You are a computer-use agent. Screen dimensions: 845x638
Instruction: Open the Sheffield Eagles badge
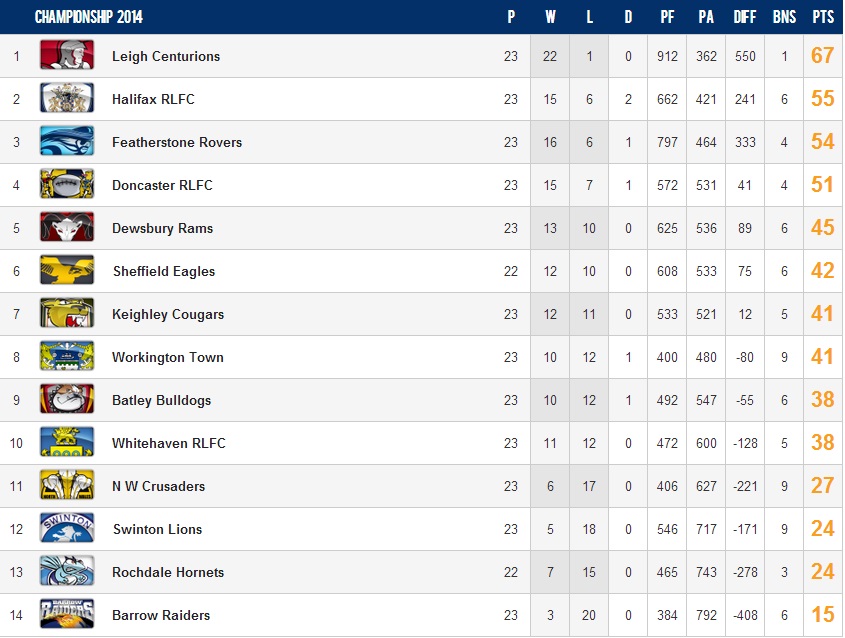coord(67,271)
